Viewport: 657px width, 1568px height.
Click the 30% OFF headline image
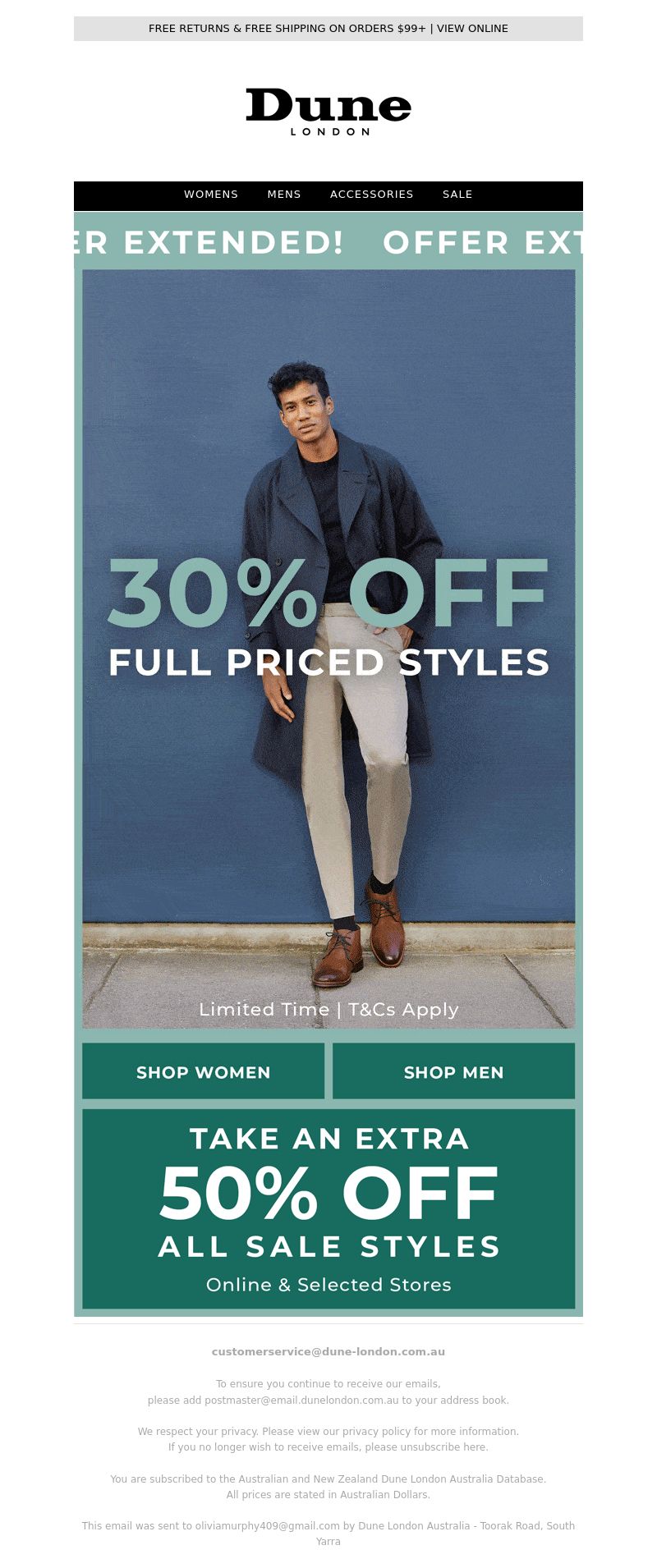328,593
